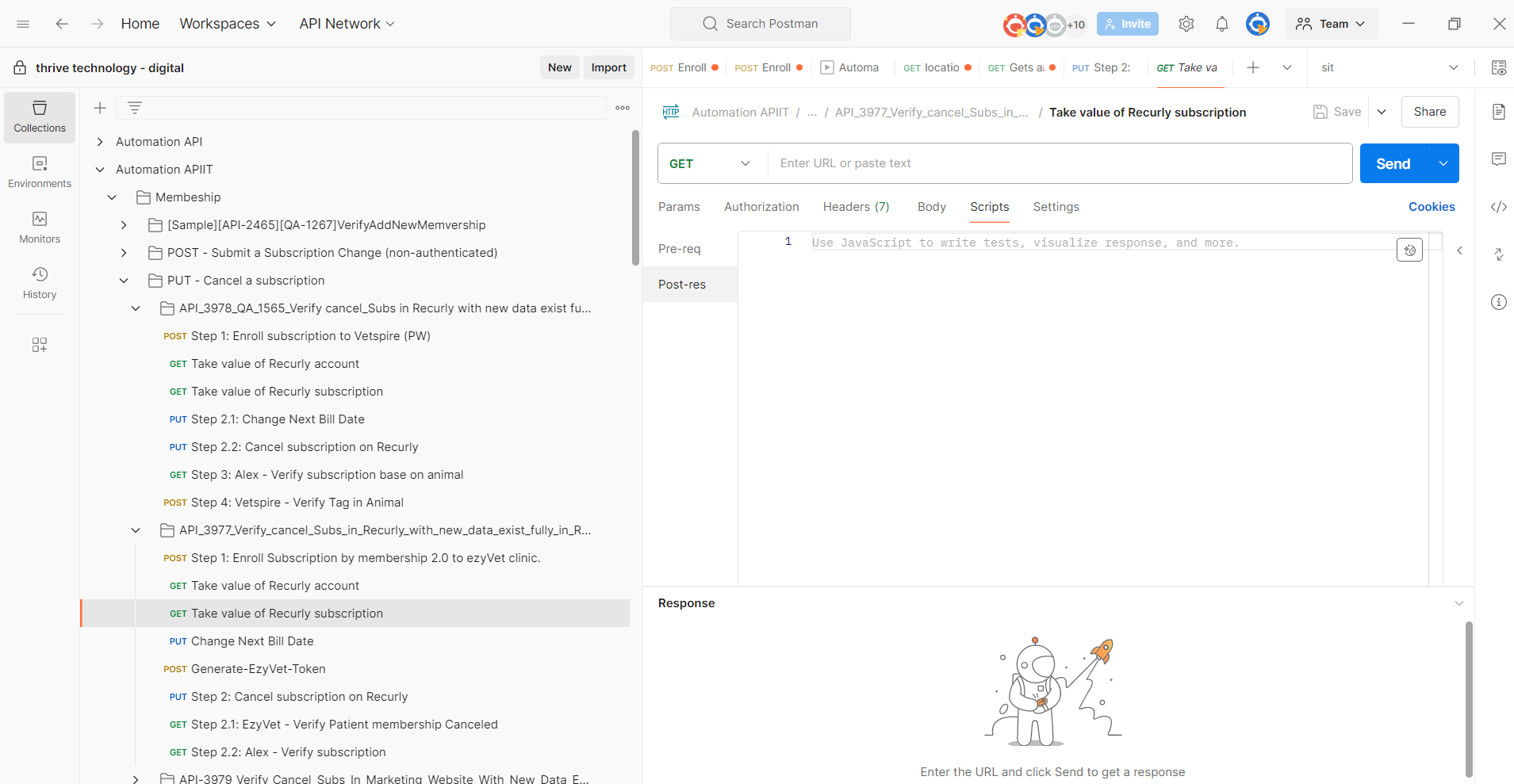Open the info icon in right sidebar
The height and width of the screenshot is (784, 1514).
tap(1499, 302)
